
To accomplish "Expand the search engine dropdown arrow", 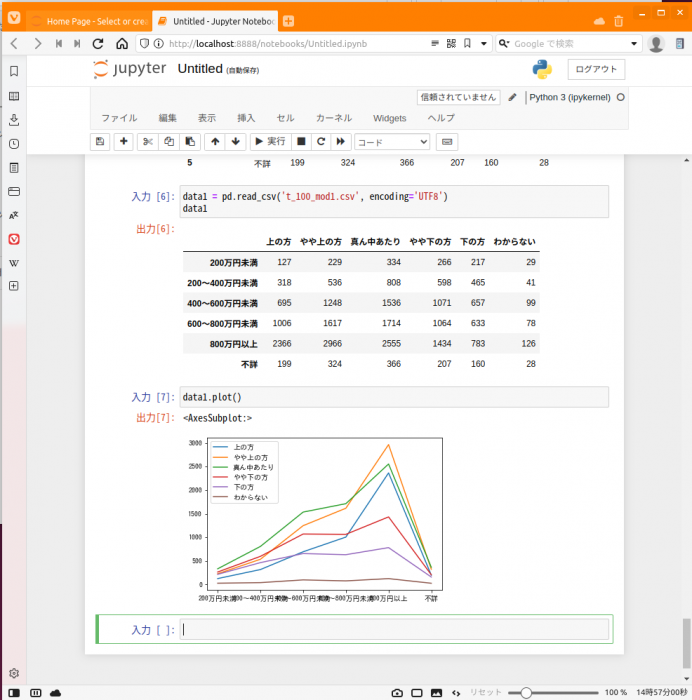I will pos(635,43).
